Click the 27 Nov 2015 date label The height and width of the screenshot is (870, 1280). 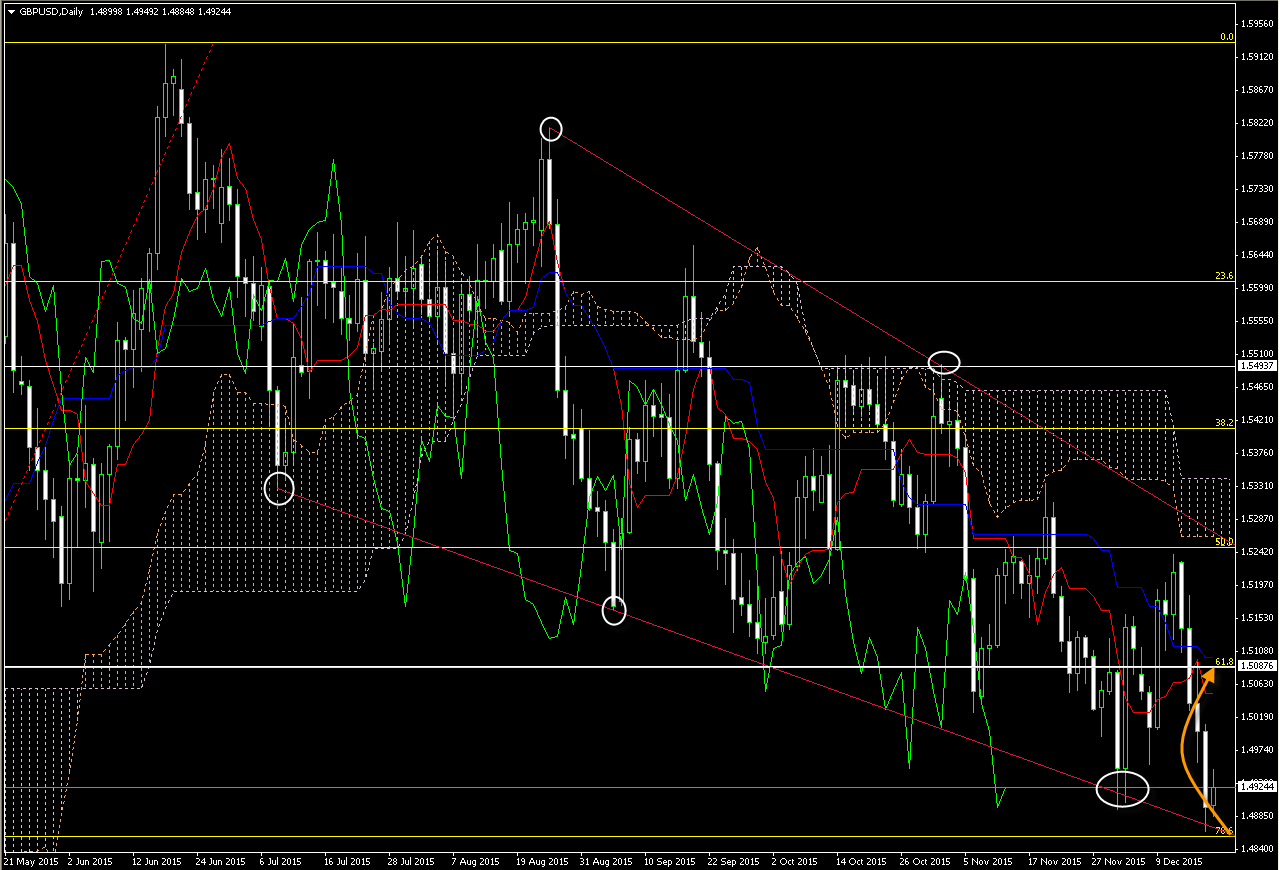(x=1117, y=860)
